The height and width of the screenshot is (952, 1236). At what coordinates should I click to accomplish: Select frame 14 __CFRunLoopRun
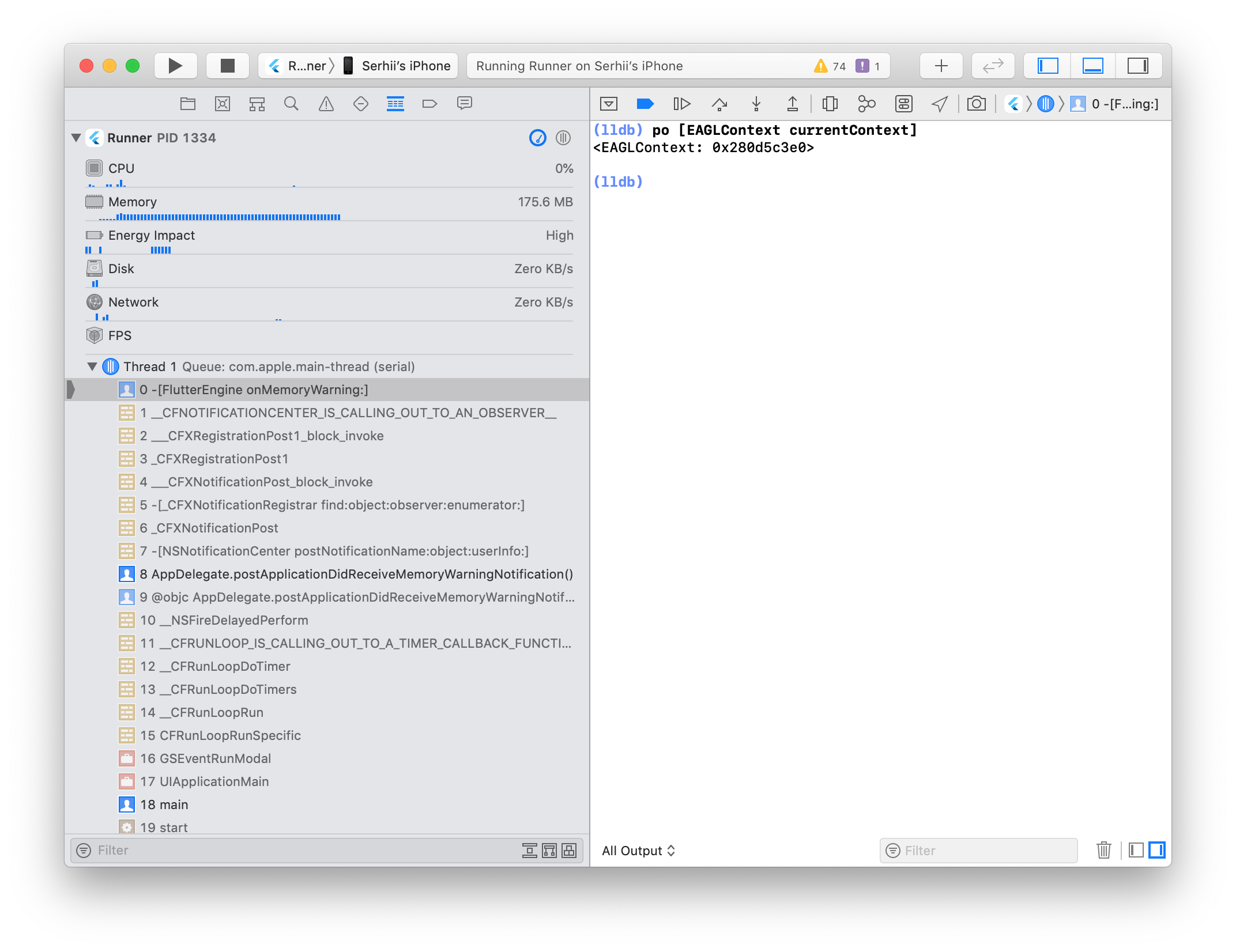(x=327, y=712)
